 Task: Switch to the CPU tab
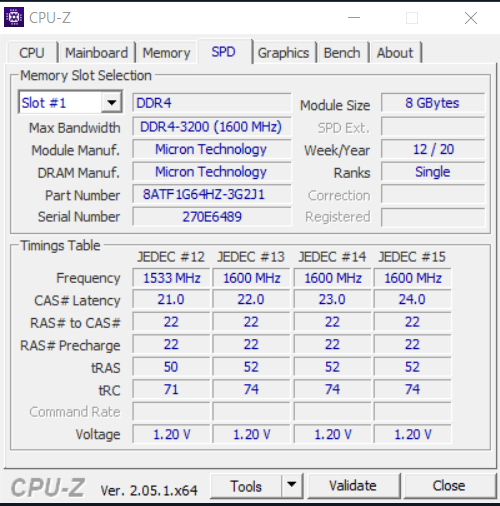32,53
